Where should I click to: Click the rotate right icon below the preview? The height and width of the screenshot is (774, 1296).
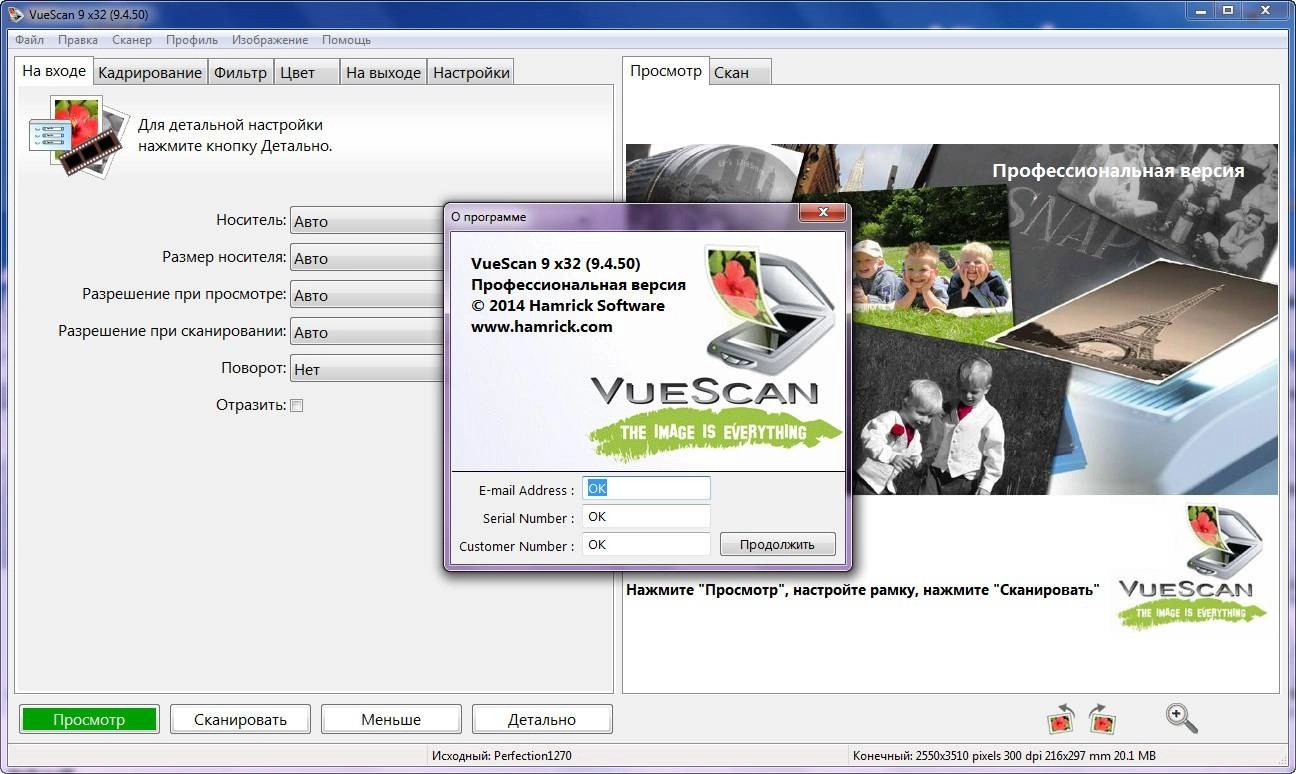(1102, 718)
